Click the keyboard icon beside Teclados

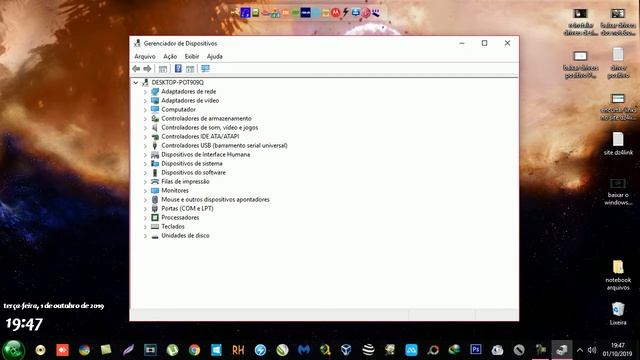(155, 227)
